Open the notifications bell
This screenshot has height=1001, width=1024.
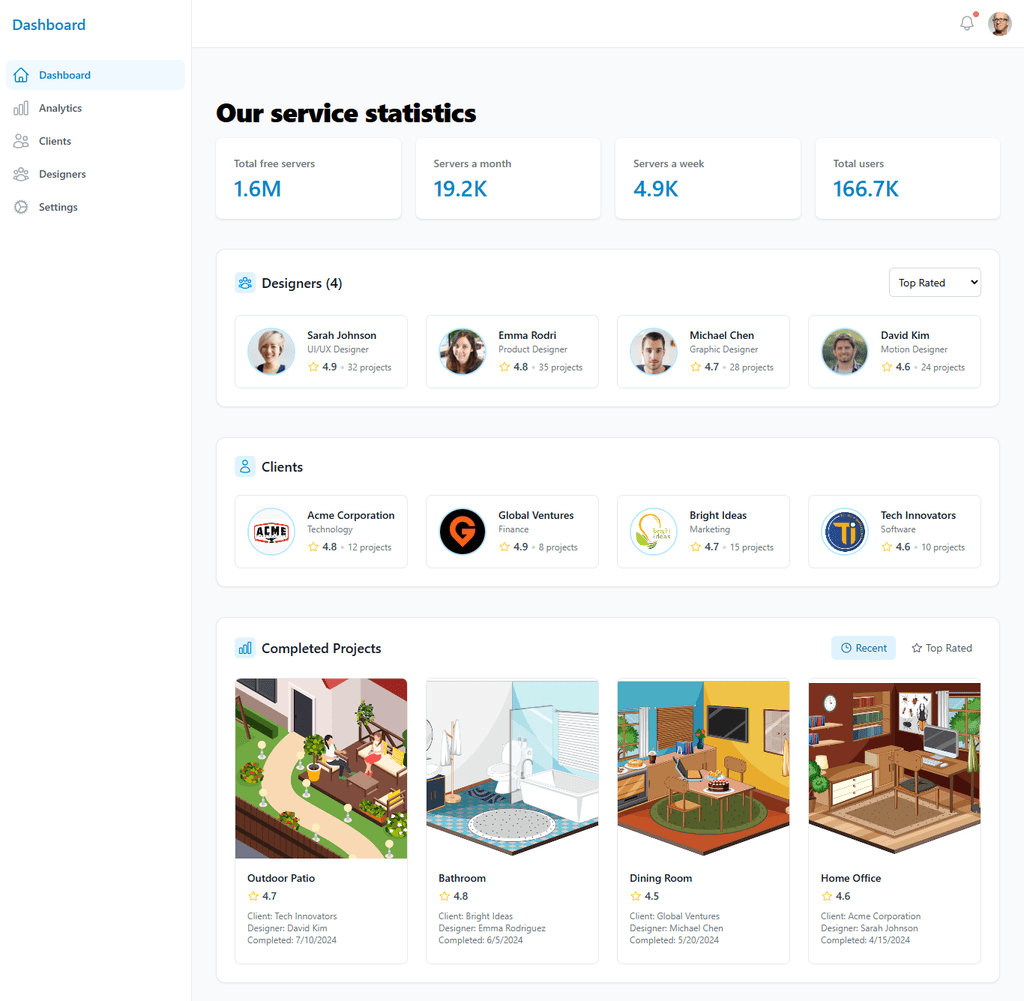(x=967, y=24)
